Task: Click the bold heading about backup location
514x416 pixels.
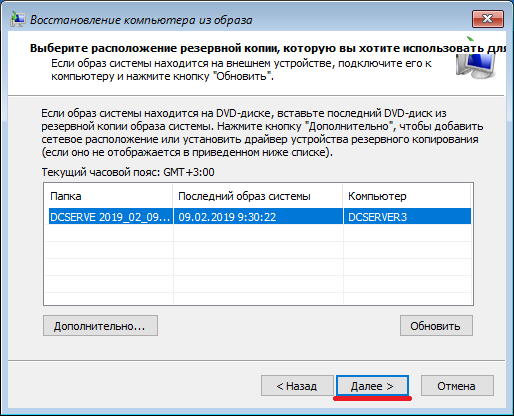Action: (268, 48)
